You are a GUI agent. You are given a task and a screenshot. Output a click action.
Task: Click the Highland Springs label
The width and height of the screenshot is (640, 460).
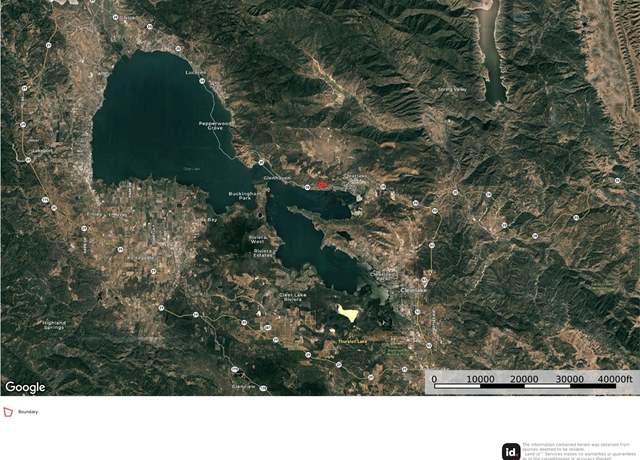point(54,325)
